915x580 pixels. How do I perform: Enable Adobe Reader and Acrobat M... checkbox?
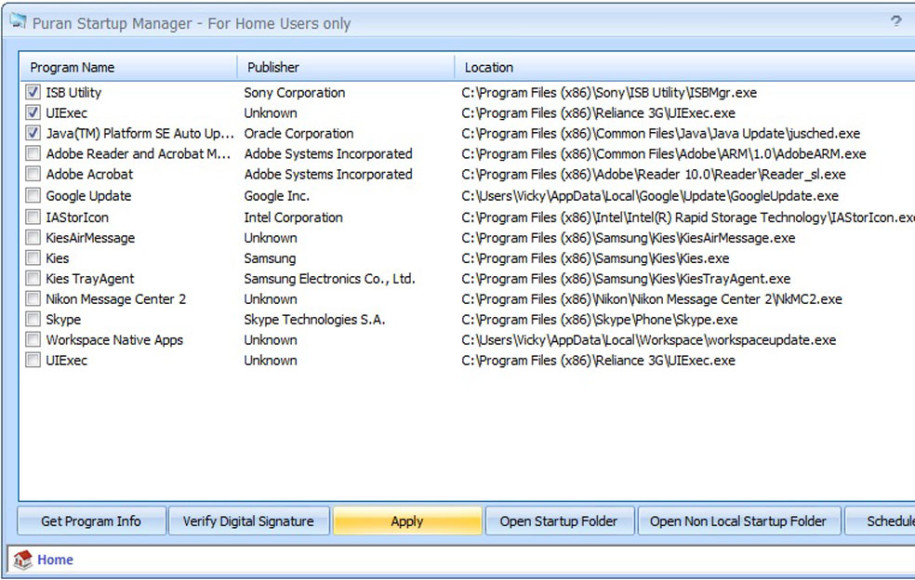click(x=33, y=153)
